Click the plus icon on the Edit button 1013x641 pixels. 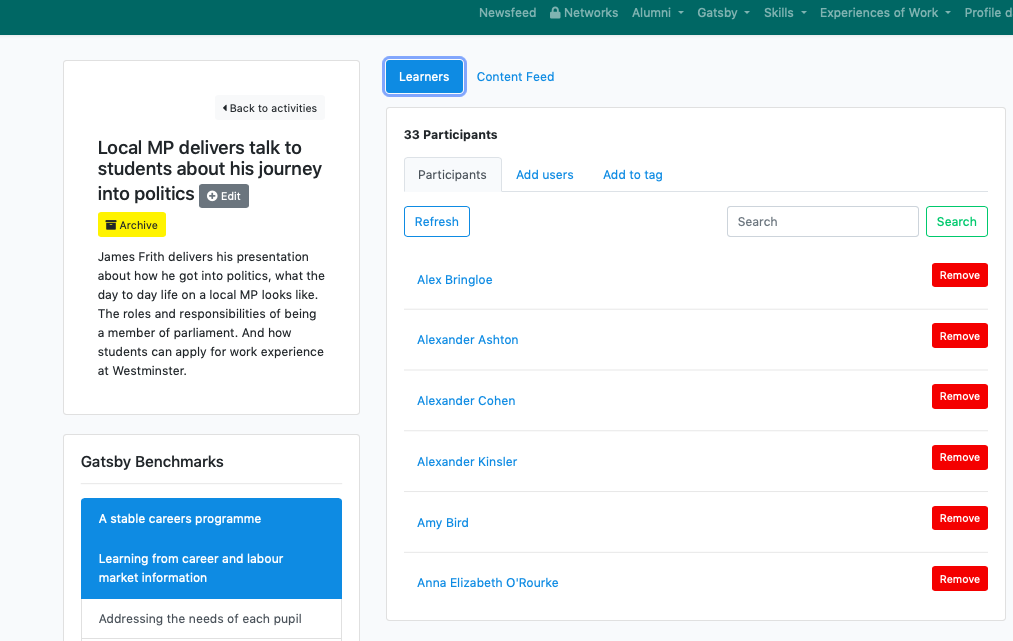(212, 196)
